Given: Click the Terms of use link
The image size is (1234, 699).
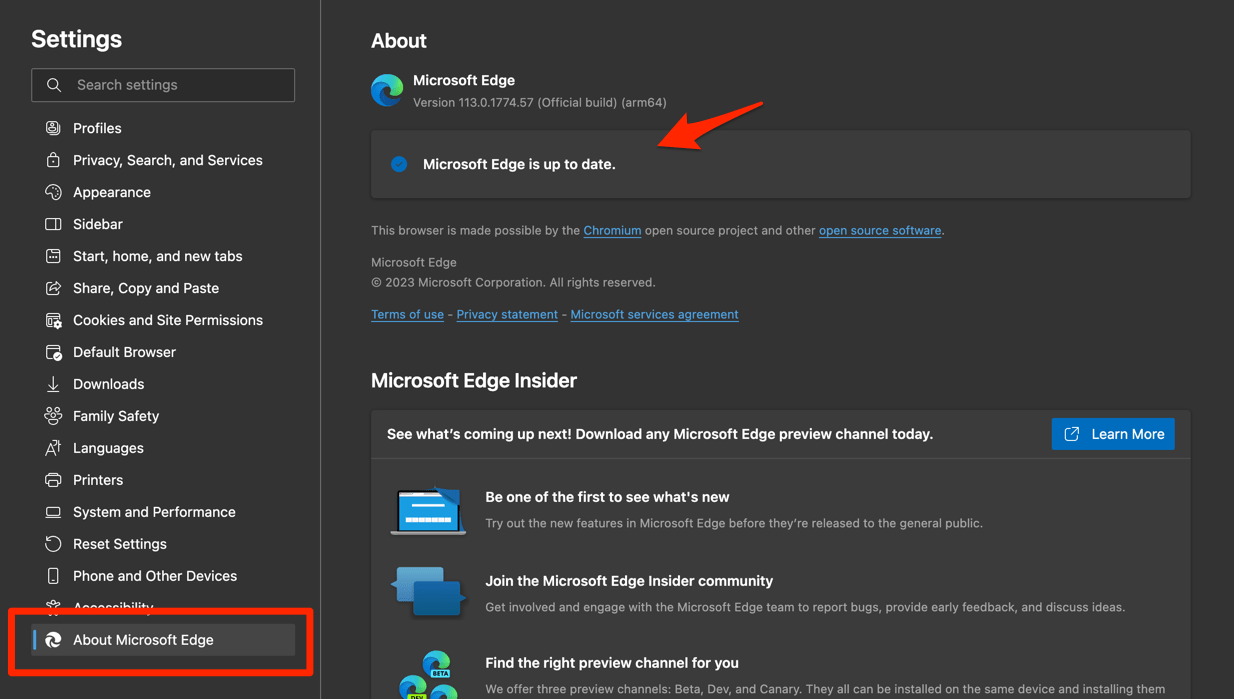Looking at the screenshot, I should [407, 314].
